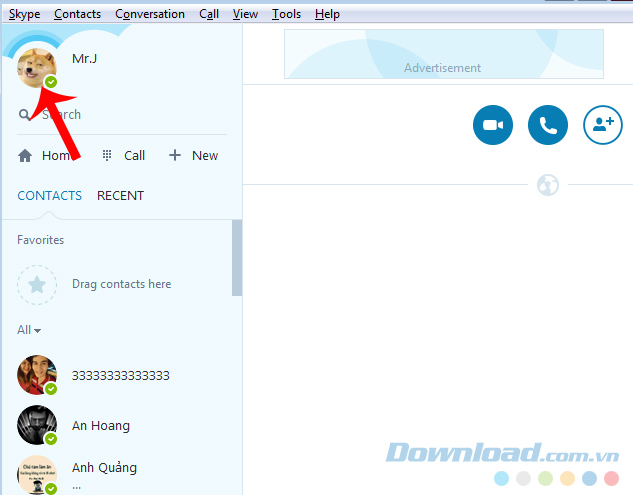
Task: Click the contact list scrollbar
Action: [x=237, y=258]
